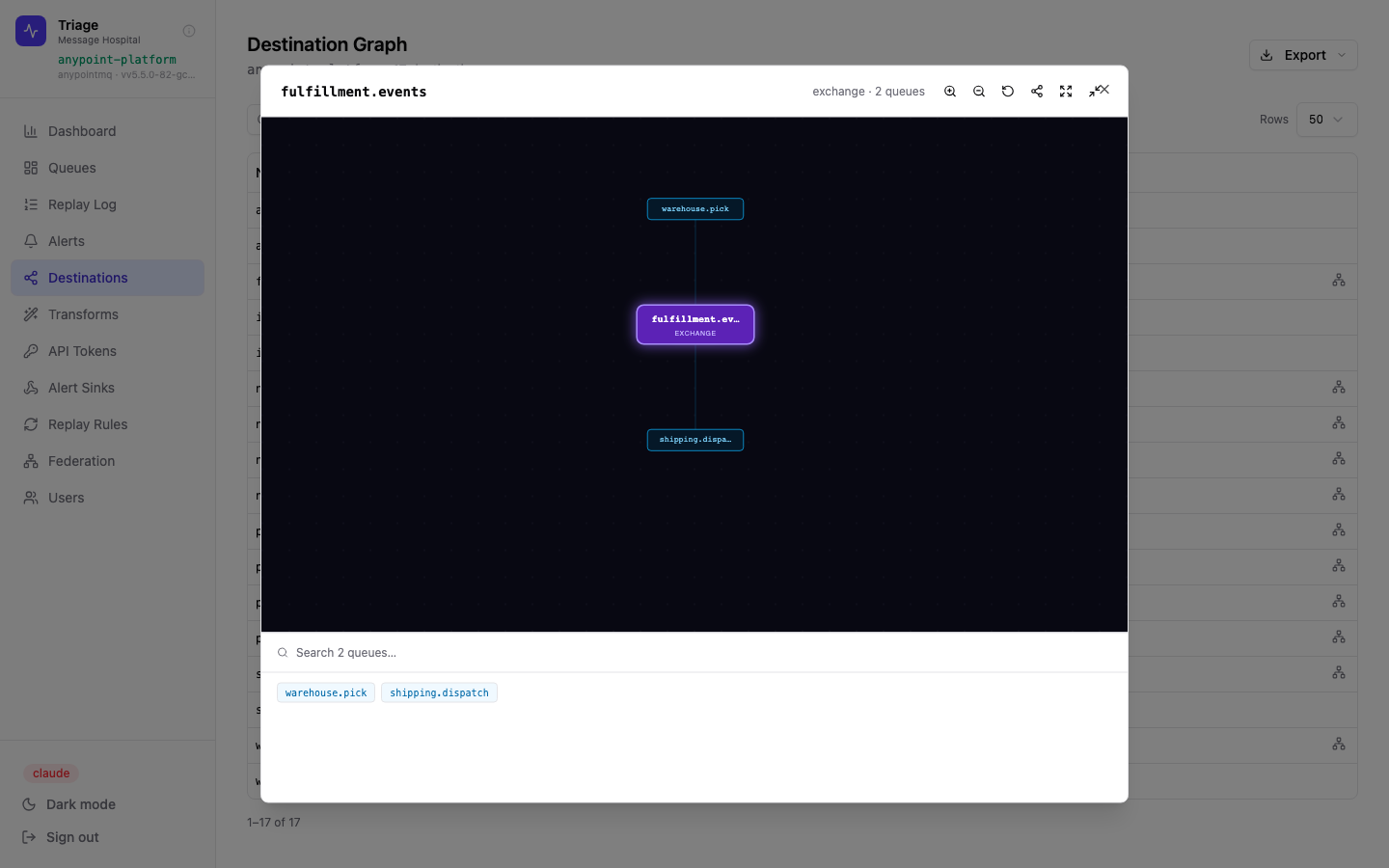1389x868 pixels.
Task: Click the claude user badge
Action: click(51, 773)
